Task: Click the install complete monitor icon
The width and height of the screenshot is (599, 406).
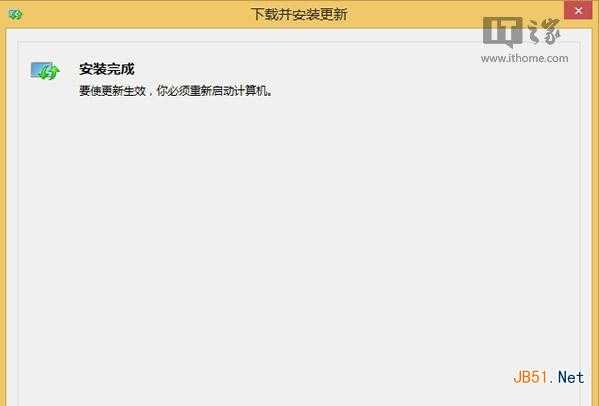Action: (x=45, y=71)
